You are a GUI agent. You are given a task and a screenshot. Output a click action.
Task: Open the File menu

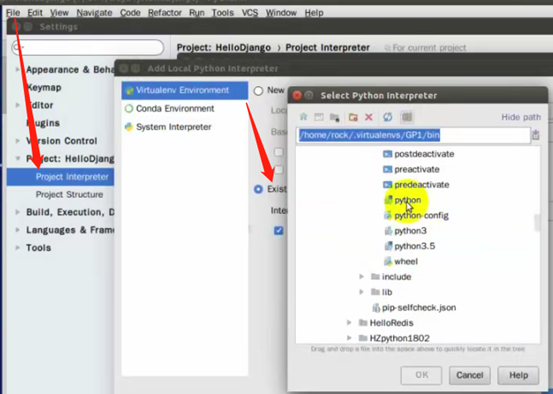[x=13, y=13]
